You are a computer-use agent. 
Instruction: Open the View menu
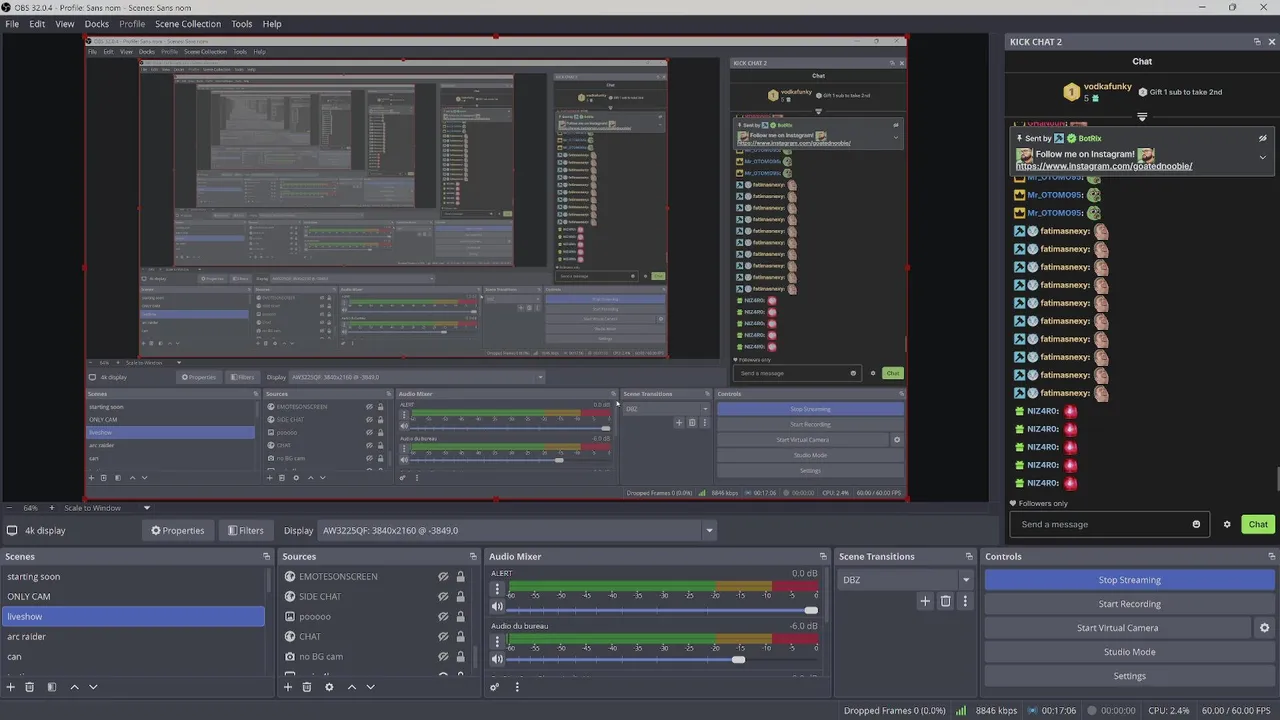tap(65, 24)
